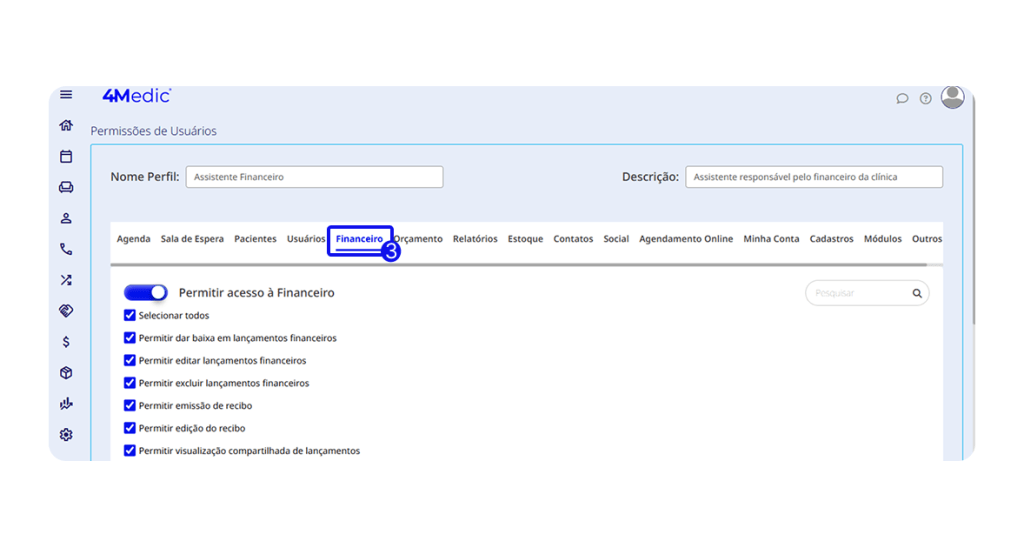Click the dollar sign financial icon
Screen dimensions: 1024x548
tap(66, 342)
